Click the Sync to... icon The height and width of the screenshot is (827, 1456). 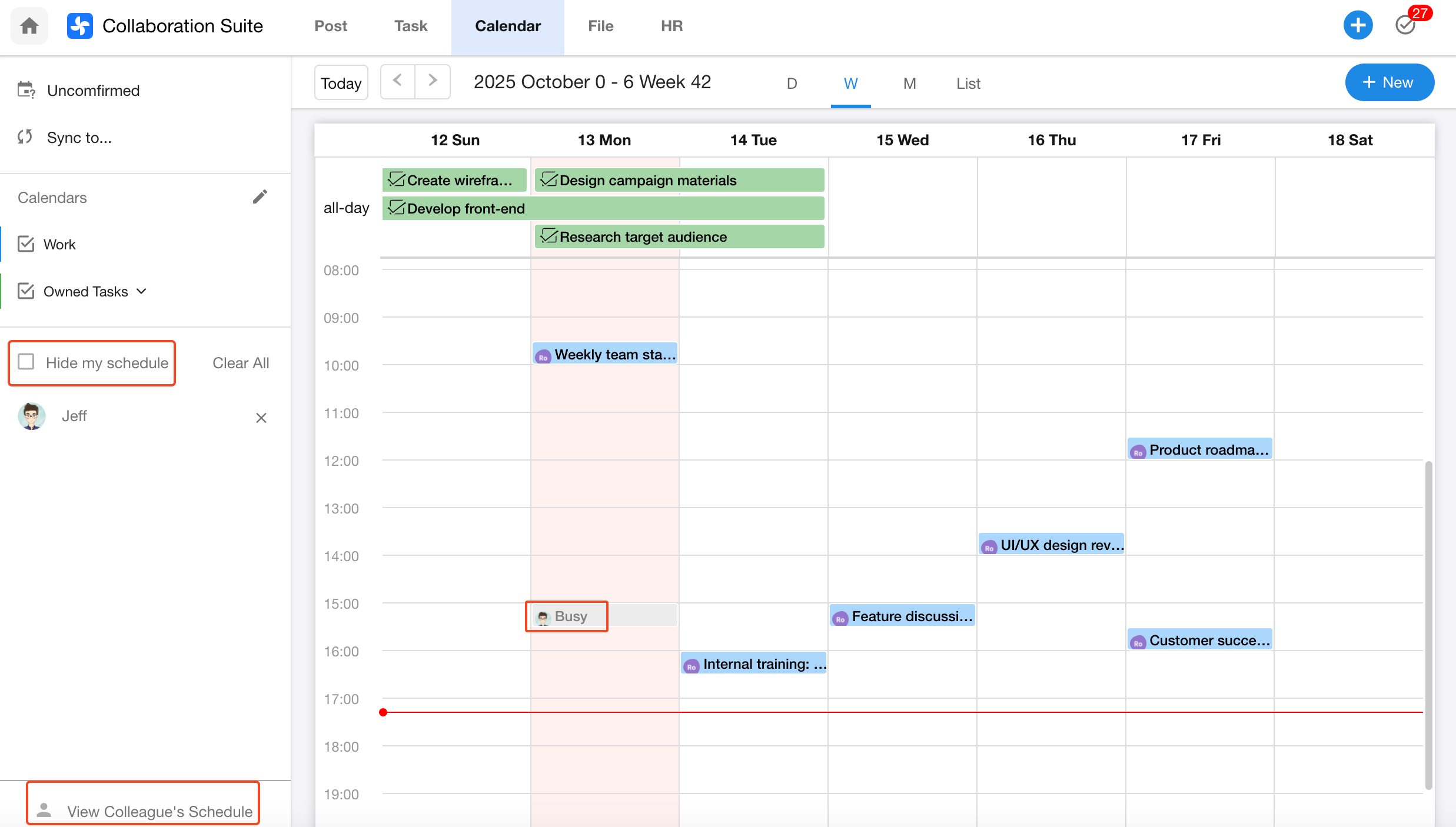coord(25,137)
